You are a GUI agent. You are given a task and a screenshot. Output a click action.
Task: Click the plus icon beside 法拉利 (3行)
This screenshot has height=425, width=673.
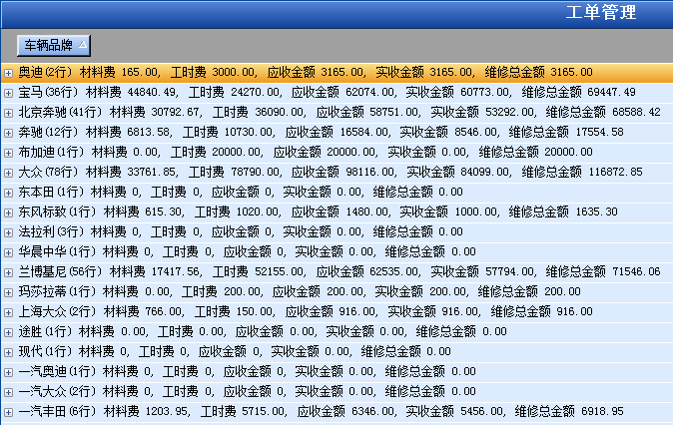8,232
